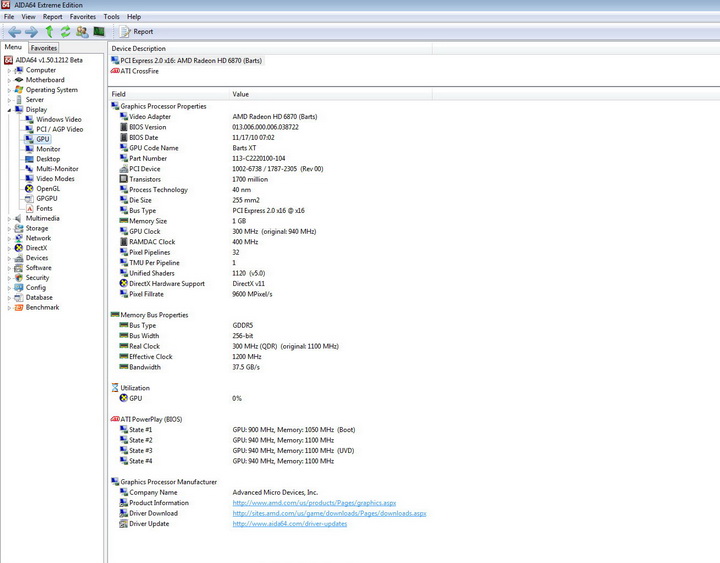Open the Help menu

click(134, 17)
